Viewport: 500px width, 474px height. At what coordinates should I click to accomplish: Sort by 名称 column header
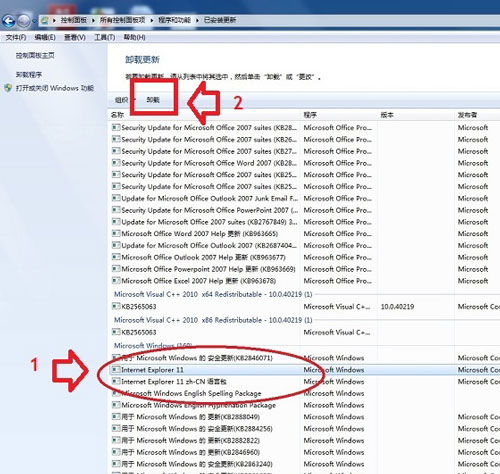coord(117,115)
